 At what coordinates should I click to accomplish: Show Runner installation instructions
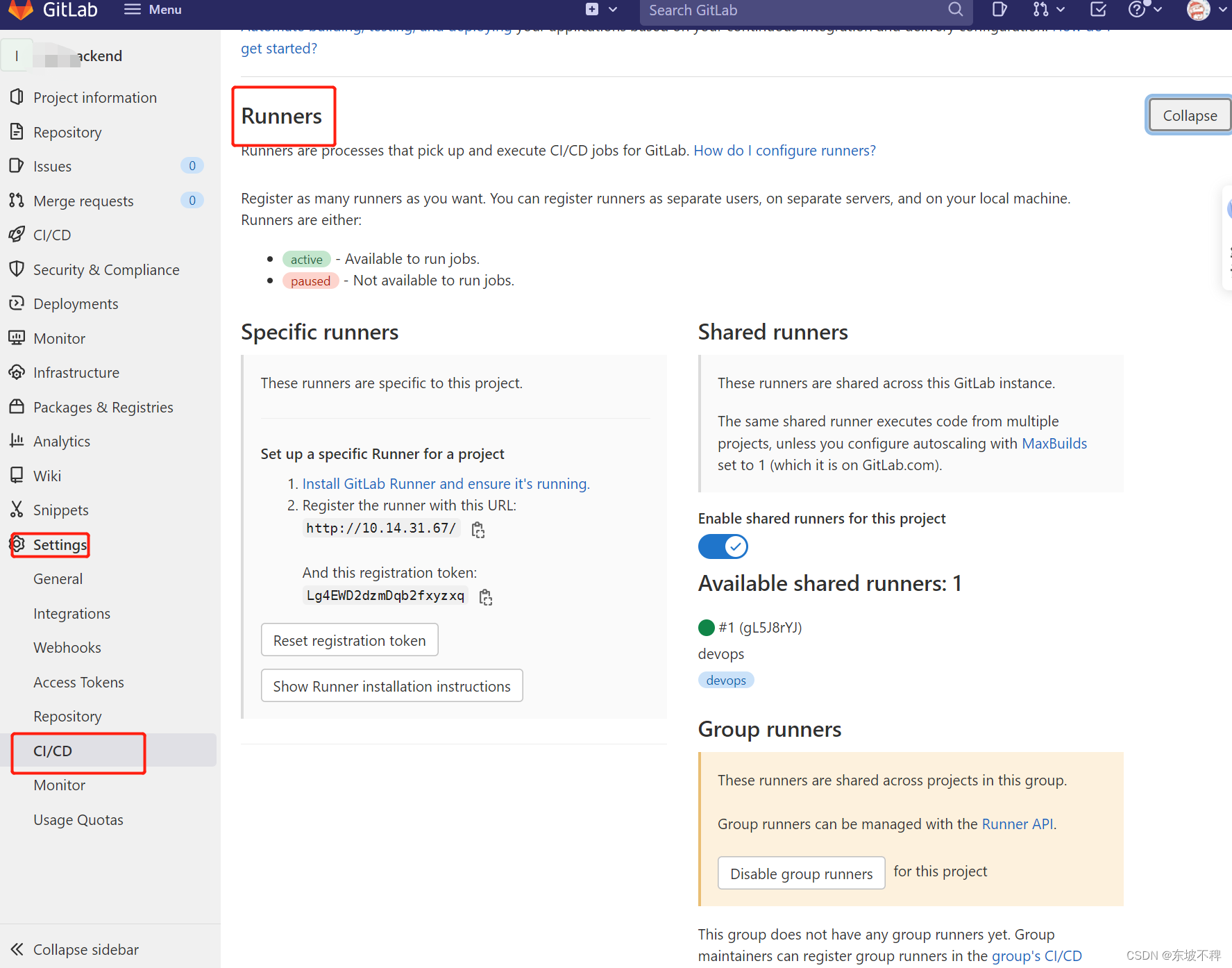coord(392,686)
